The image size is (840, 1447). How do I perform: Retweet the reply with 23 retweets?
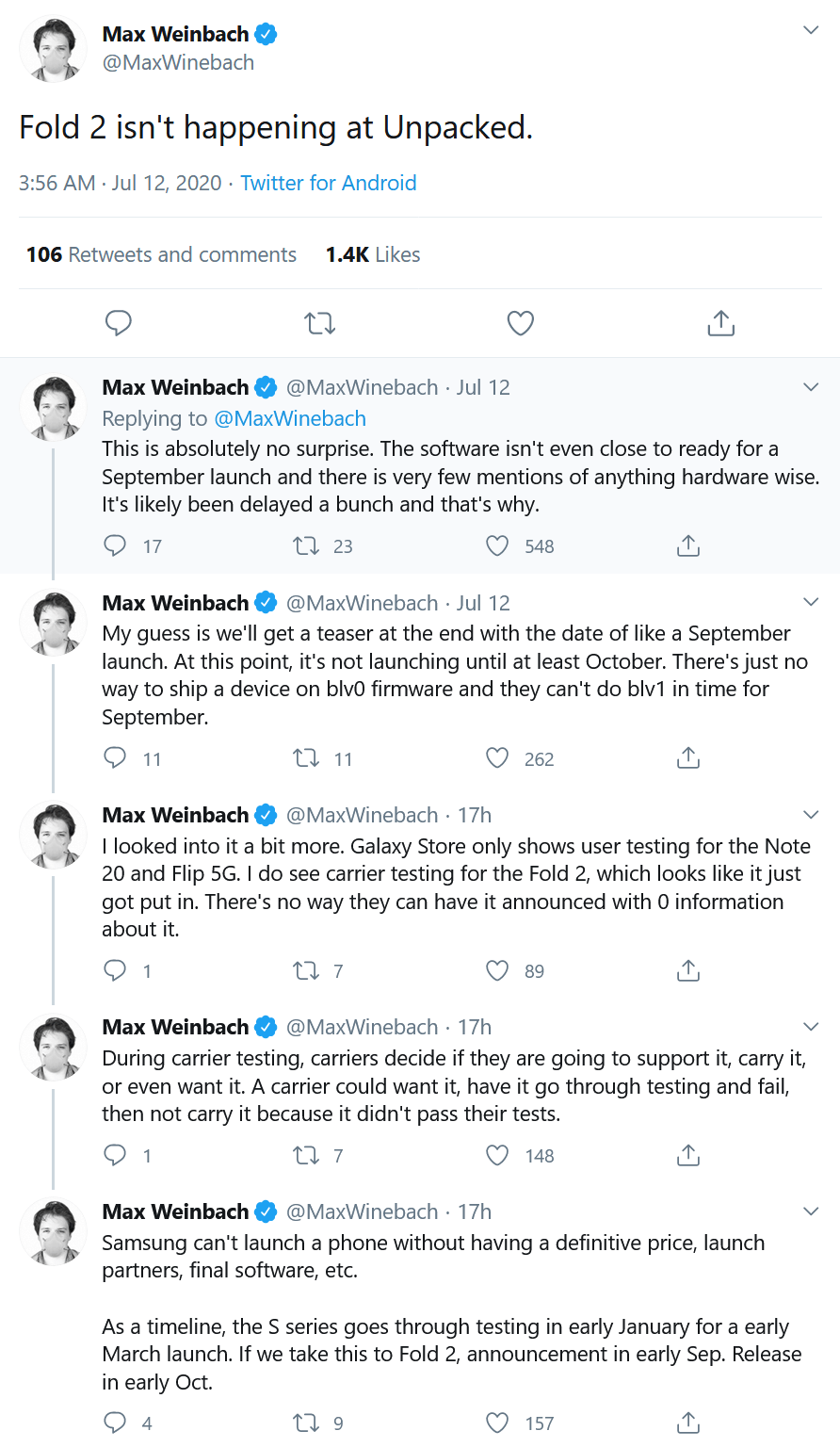click(x=306, y=545)
